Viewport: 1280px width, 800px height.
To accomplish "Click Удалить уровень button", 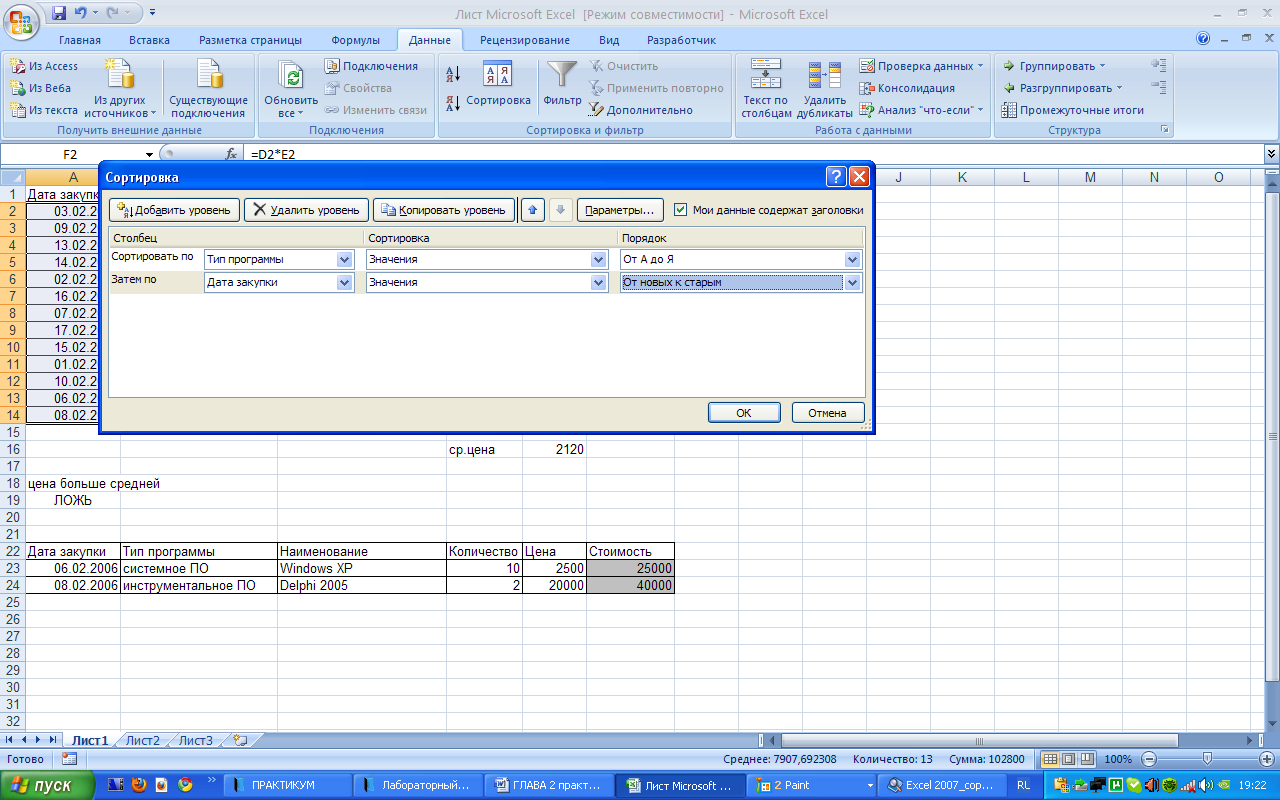I will 306,210.
